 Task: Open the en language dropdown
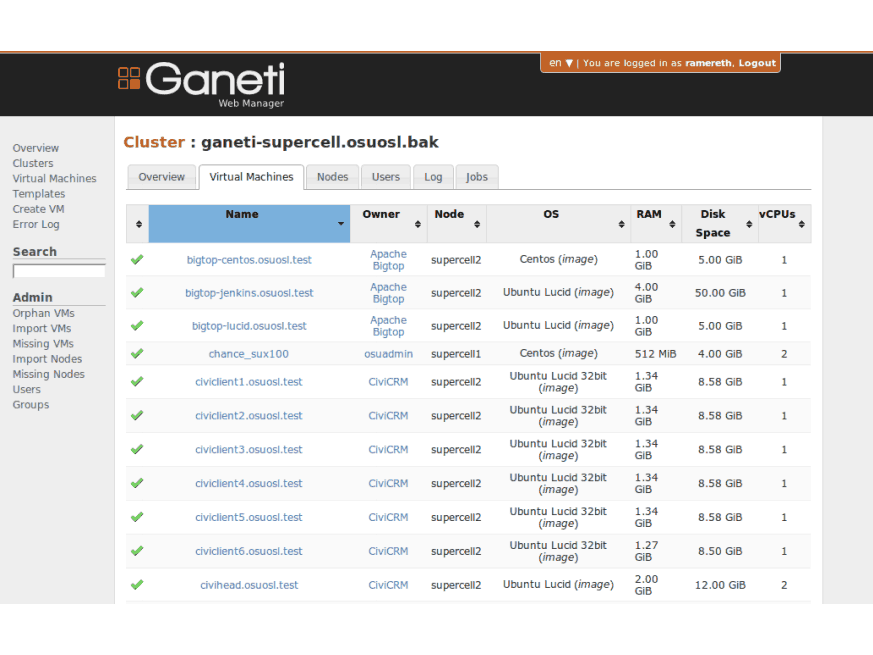point(561,63)
